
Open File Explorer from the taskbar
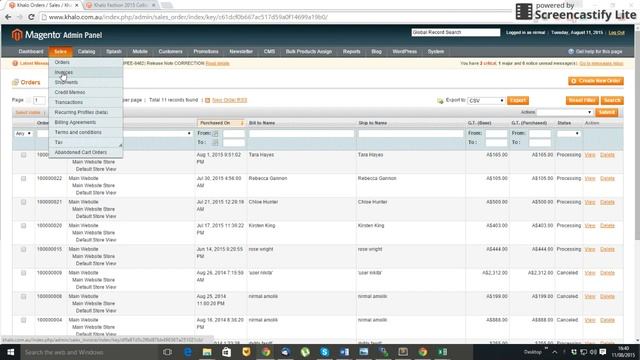pyautogui.click(x=207, y=352)
